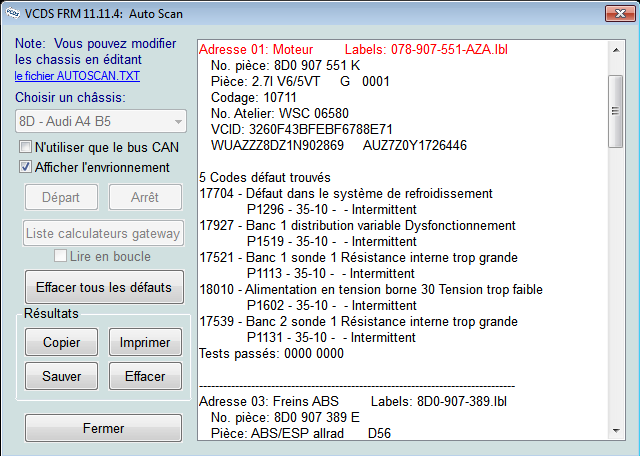Click Labels: 078-907-551-AZA.lbl text
This screenshot has width=640, height=456.
(x=426, y=49)
